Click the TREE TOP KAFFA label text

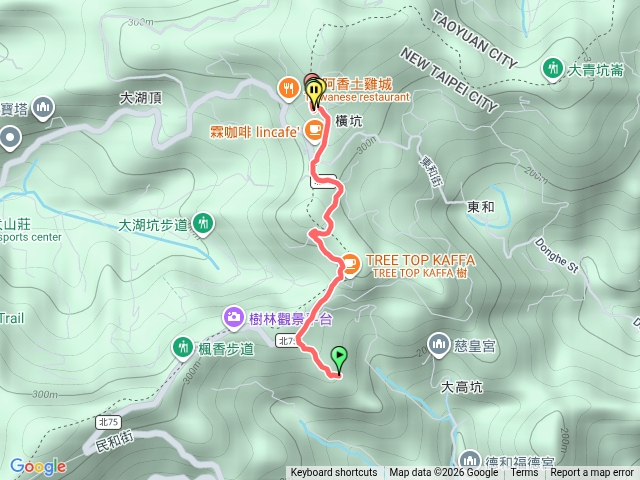pyautogui.click(x=420, y=260)
